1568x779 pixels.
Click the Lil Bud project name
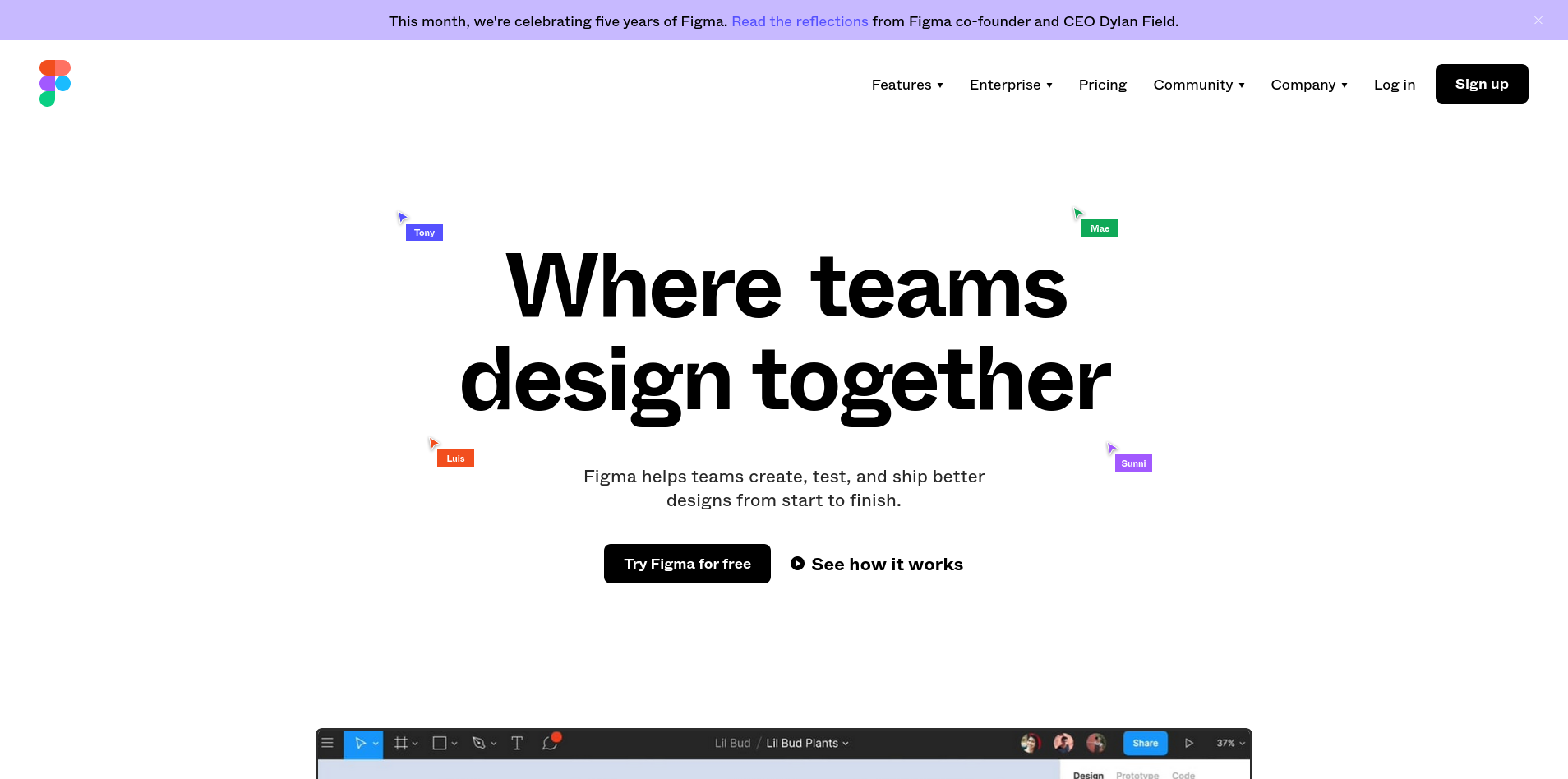(x=732, y=743)
